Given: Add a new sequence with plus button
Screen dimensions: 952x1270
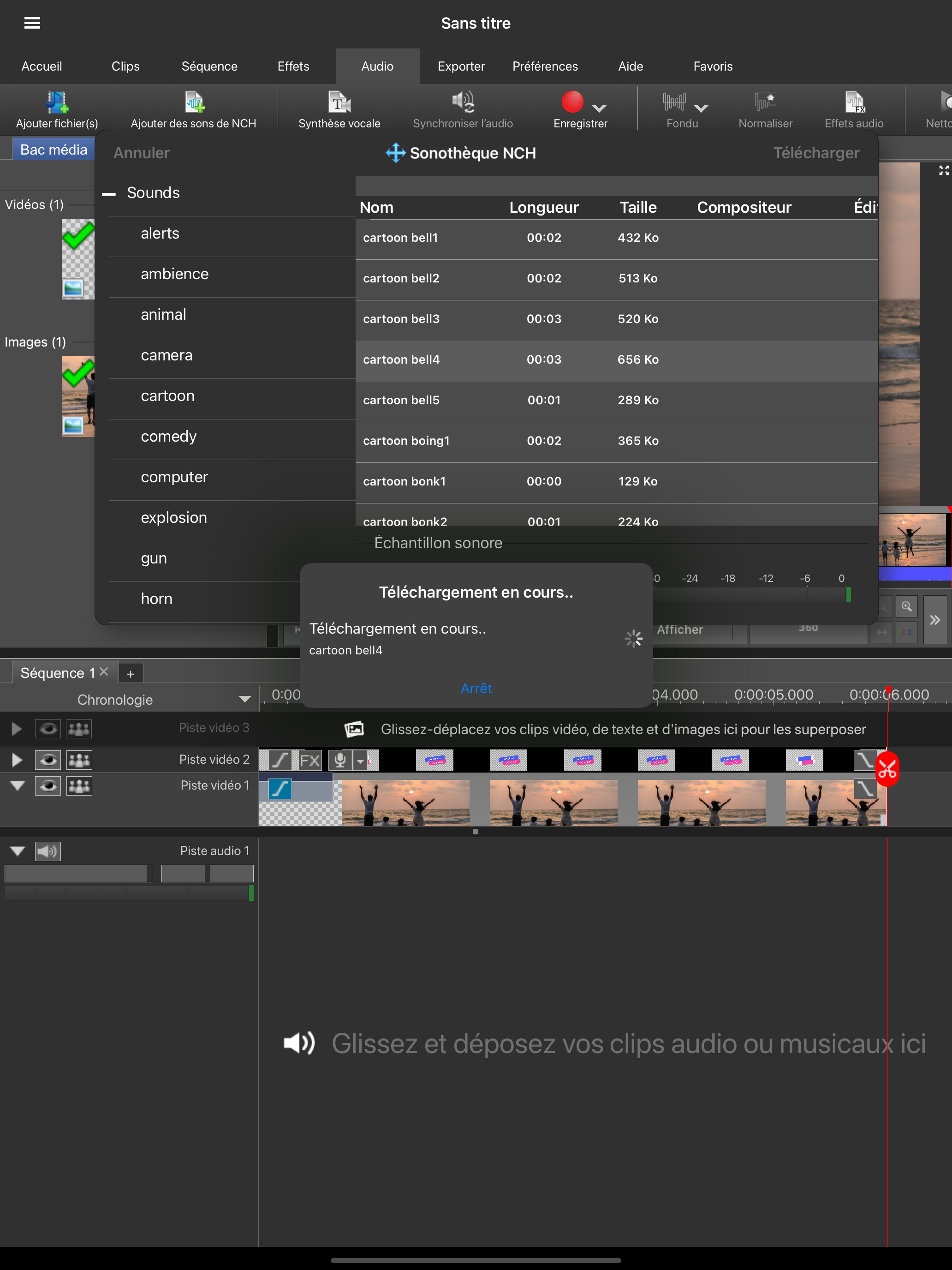Looking at the screenshot, I should (x=130, y=673).
